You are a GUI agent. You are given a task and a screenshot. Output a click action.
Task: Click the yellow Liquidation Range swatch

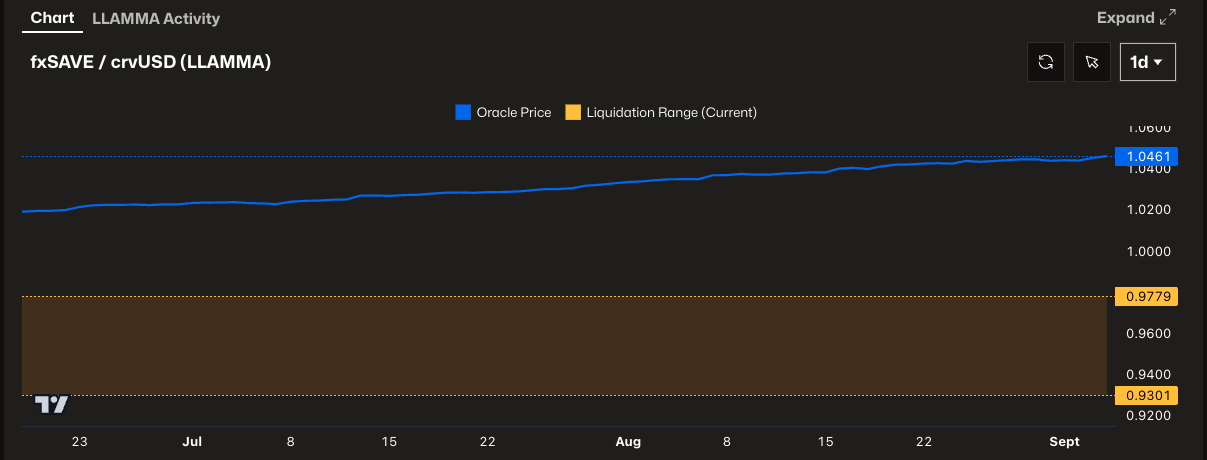pyautogui.click(x=573, y=112)
